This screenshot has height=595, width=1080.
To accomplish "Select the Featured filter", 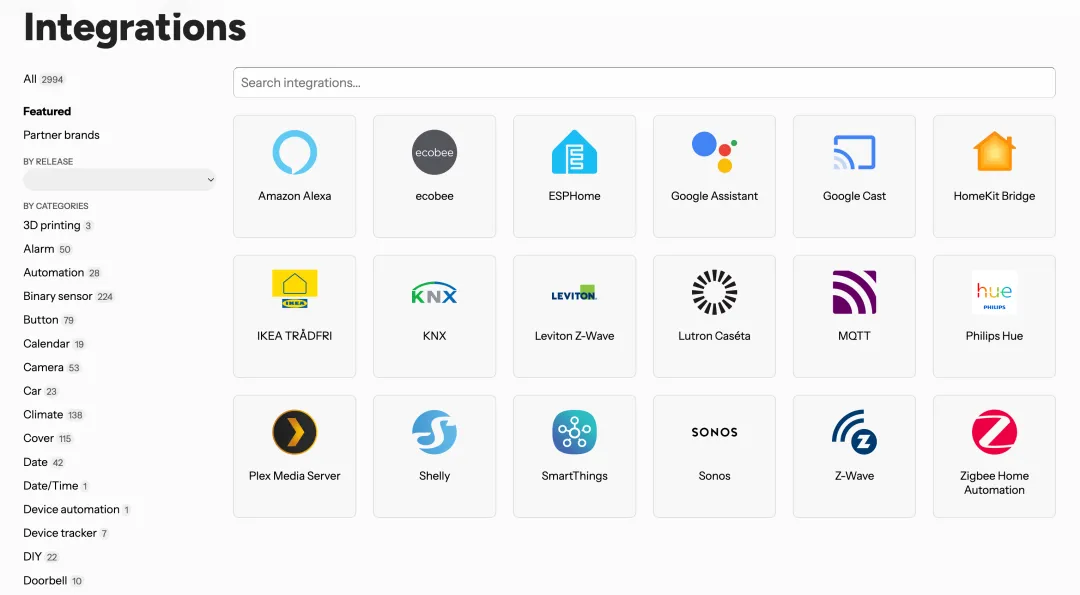I will (x=47, y=112).
